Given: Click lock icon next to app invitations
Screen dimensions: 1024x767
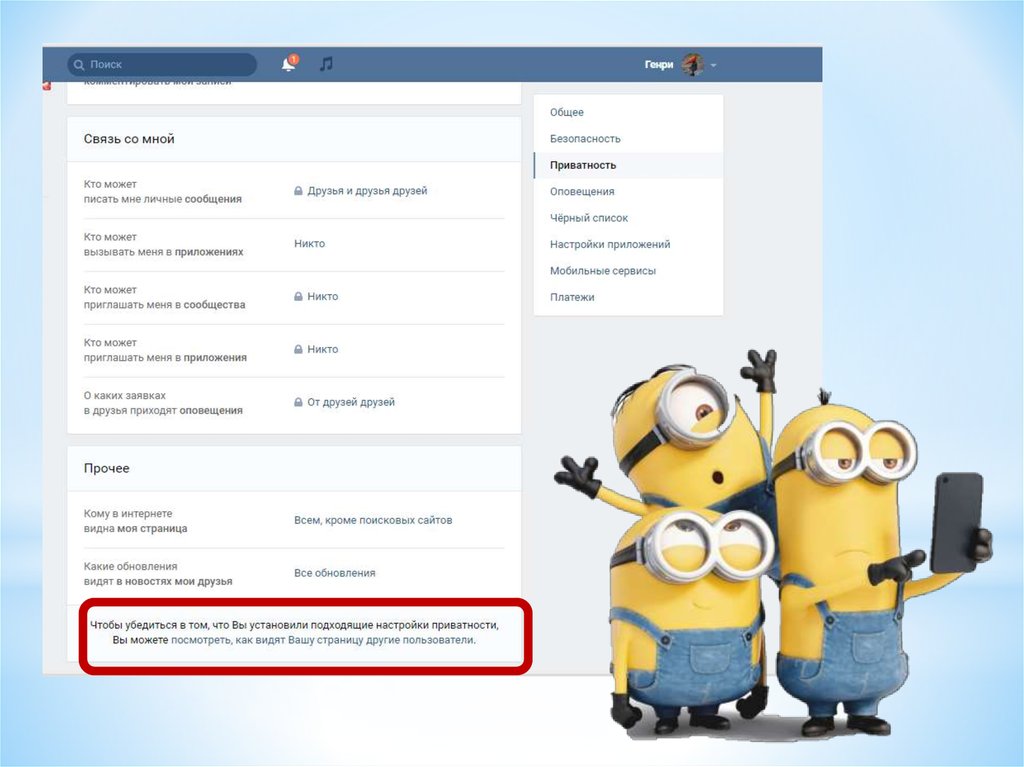Looking at the screenshot, I should 298,350.
